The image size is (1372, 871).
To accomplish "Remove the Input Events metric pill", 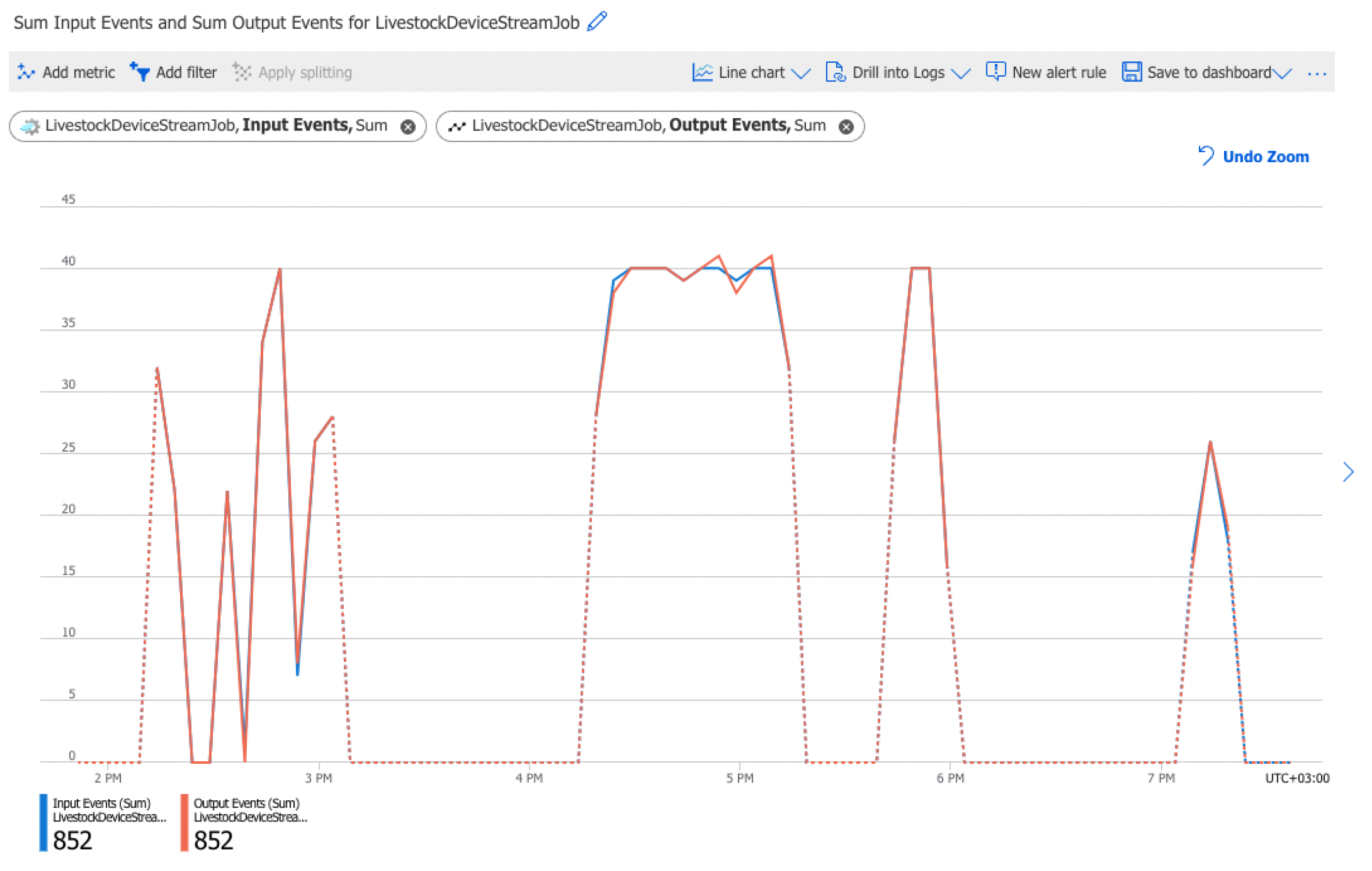I will click(x=407, y=127).
